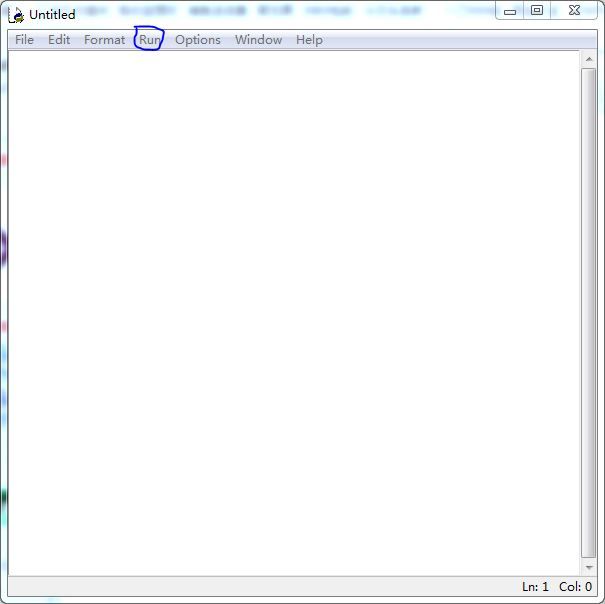Minimize the Untitled window
605x604 pixels.
510,11
